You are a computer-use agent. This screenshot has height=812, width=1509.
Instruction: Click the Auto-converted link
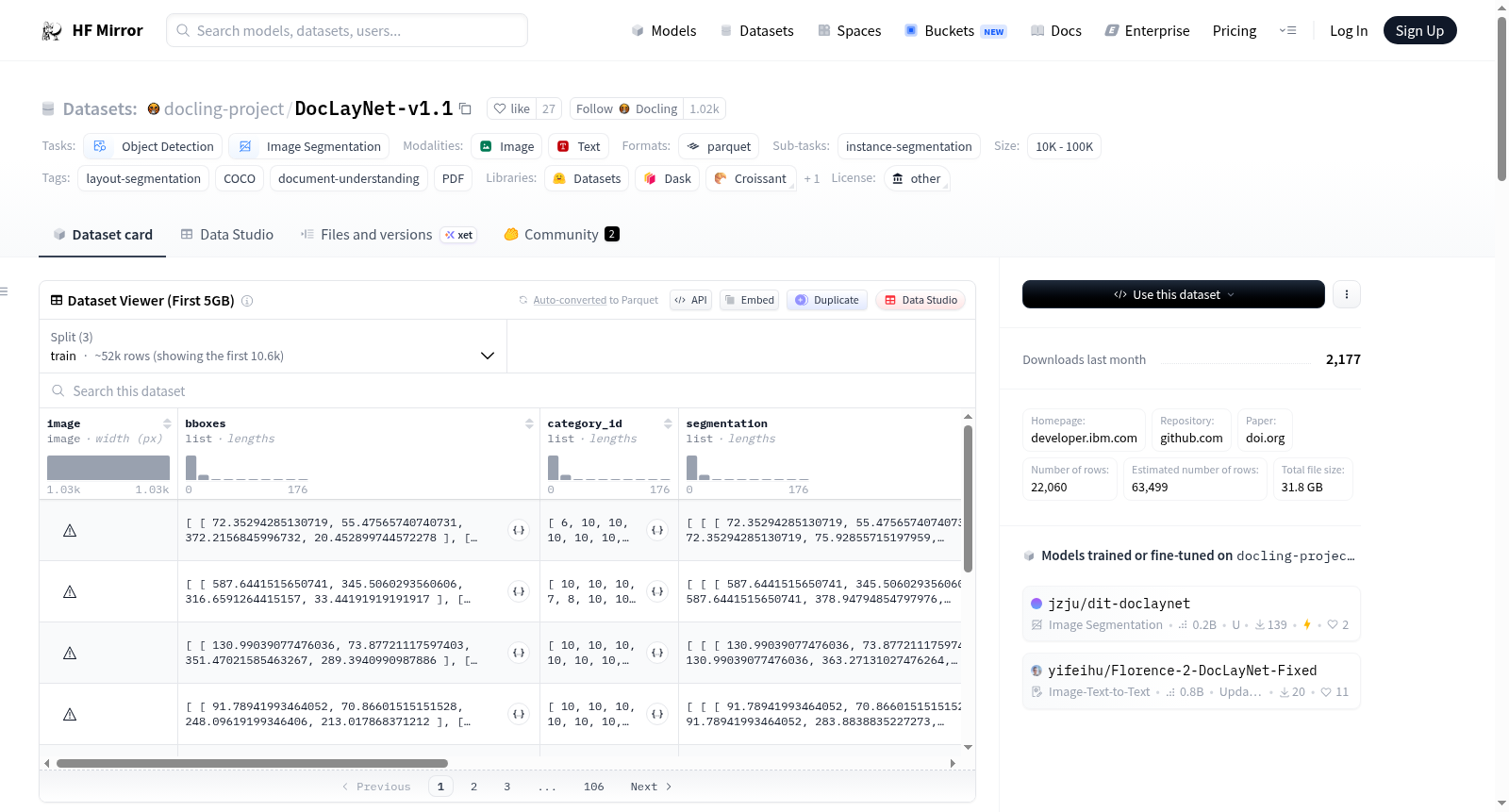tap(570, 300)
